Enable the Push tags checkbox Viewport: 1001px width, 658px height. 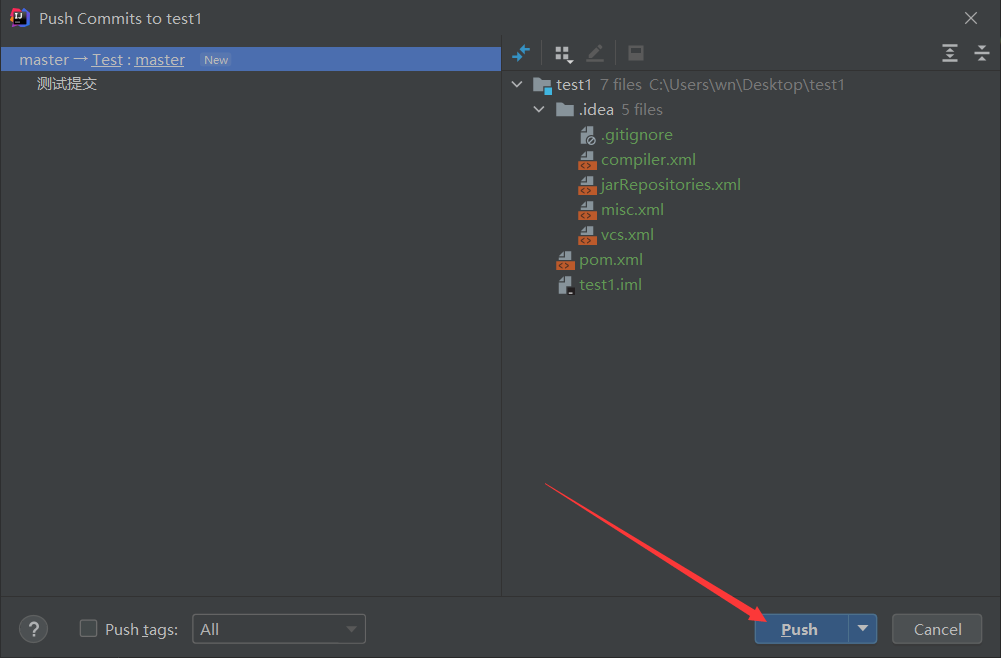click(x=89, y=629)
